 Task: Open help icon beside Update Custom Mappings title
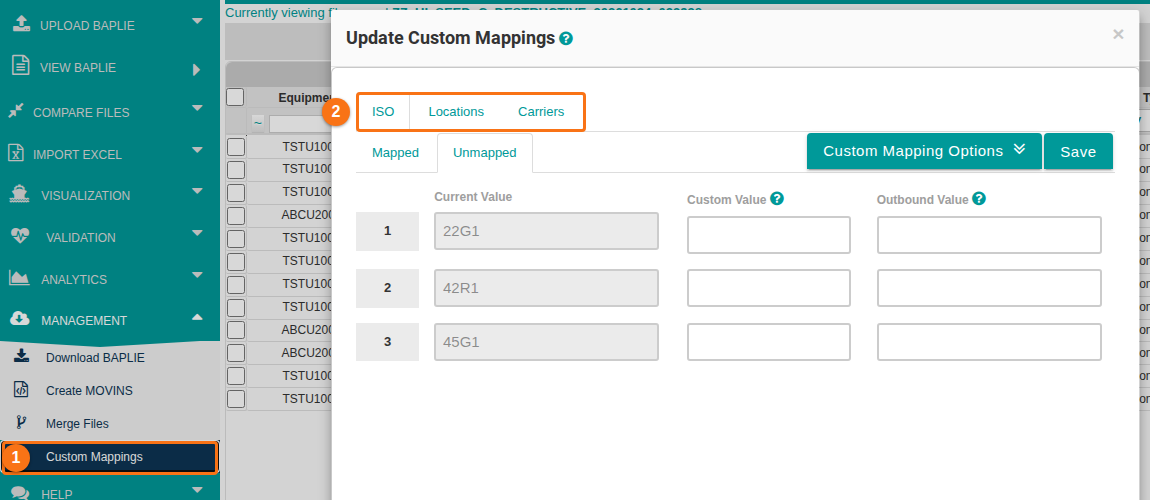click(565, 39)
